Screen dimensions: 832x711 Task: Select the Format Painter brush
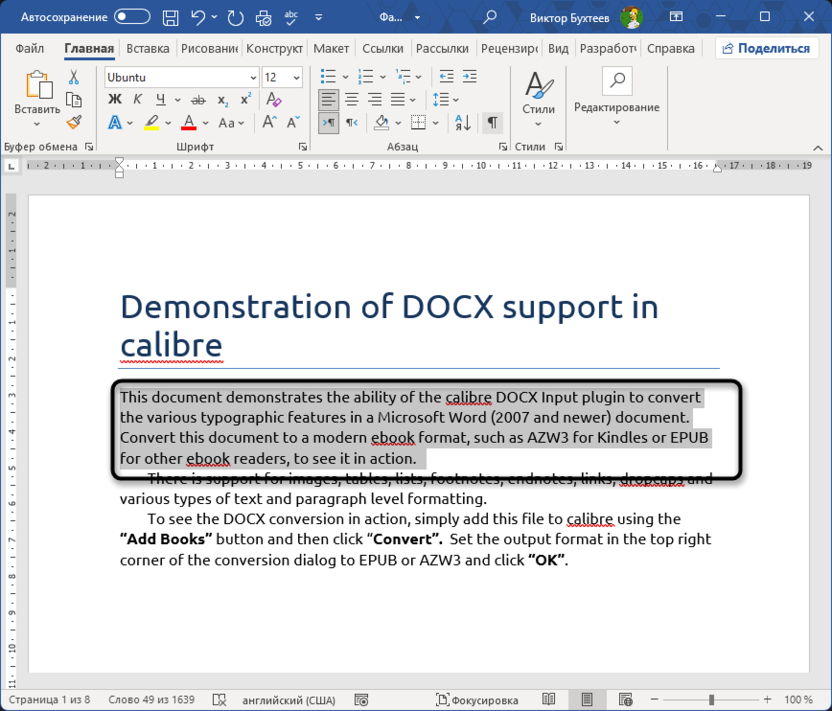click(x=74, y=122)
